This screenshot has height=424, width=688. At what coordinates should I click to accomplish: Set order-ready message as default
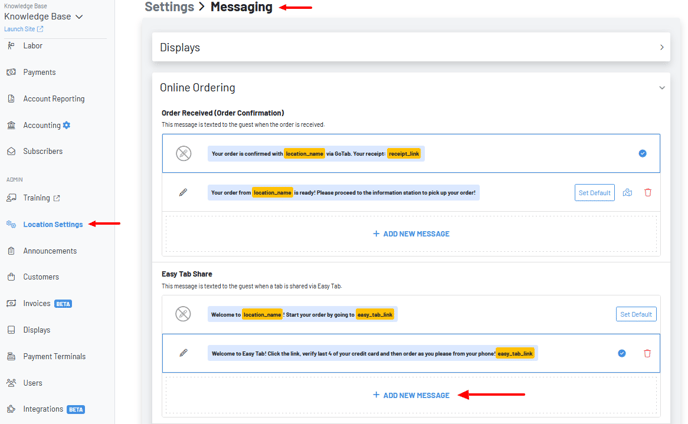pyautogui.click(x=594, y=192)
